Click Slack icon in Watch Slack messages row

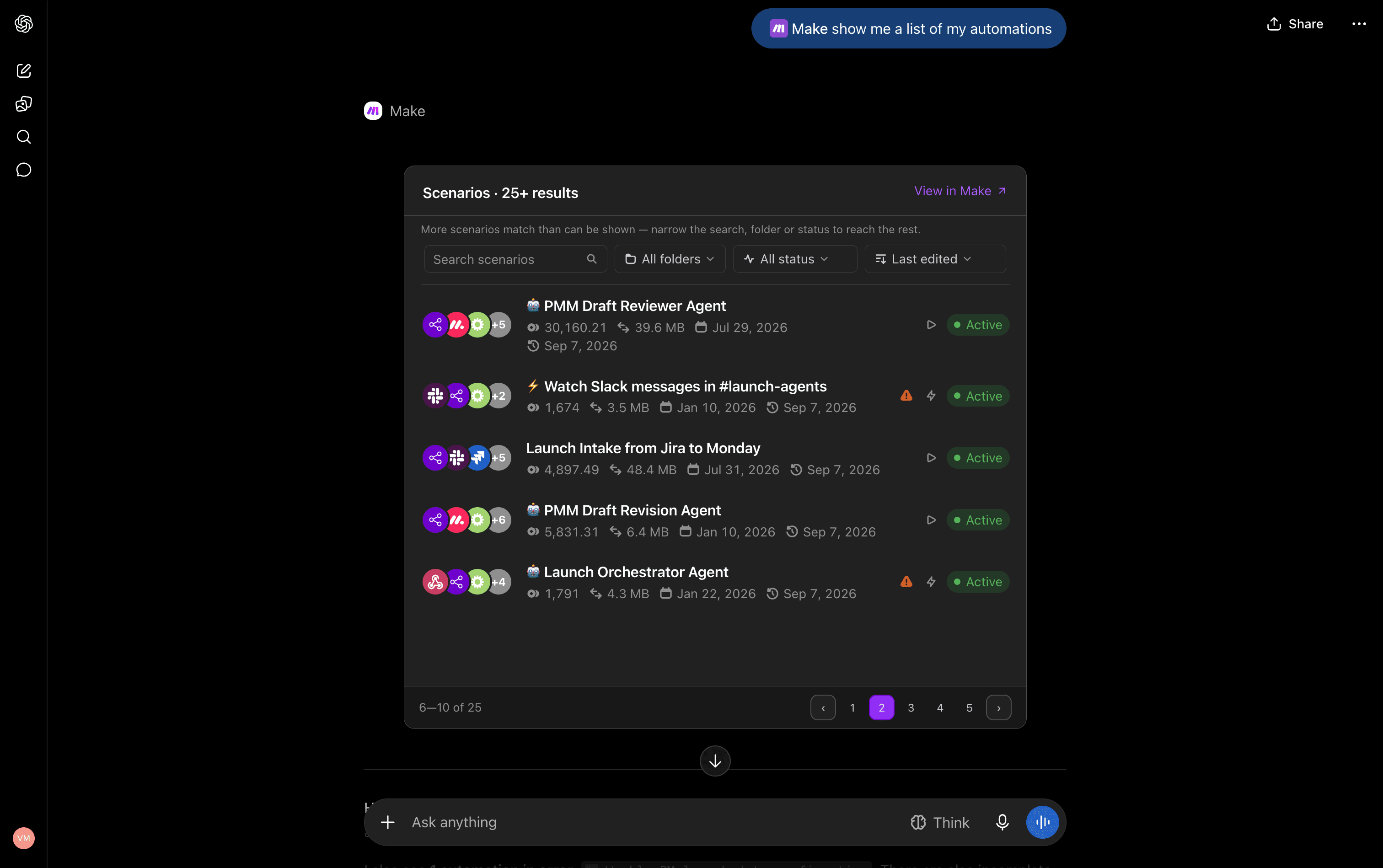click(435, 396)
